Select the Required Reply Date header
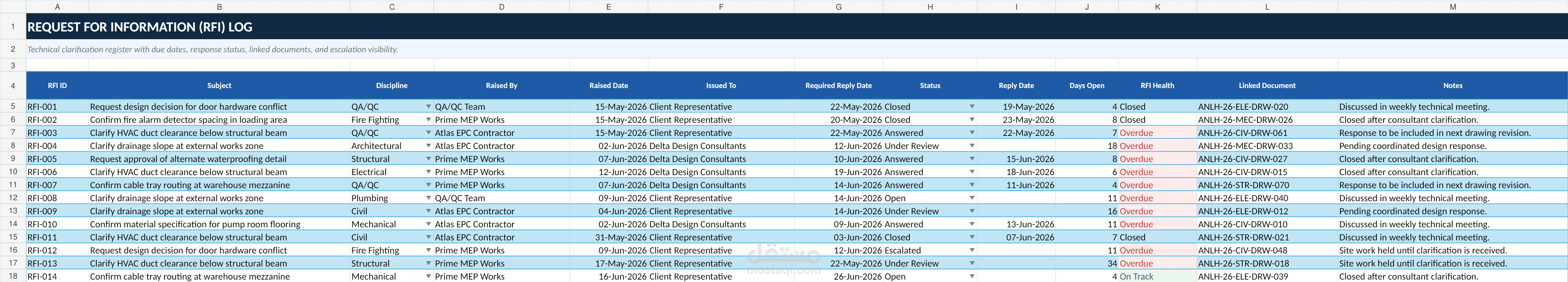The image size is (1568, 282). [x=838, y=86]
